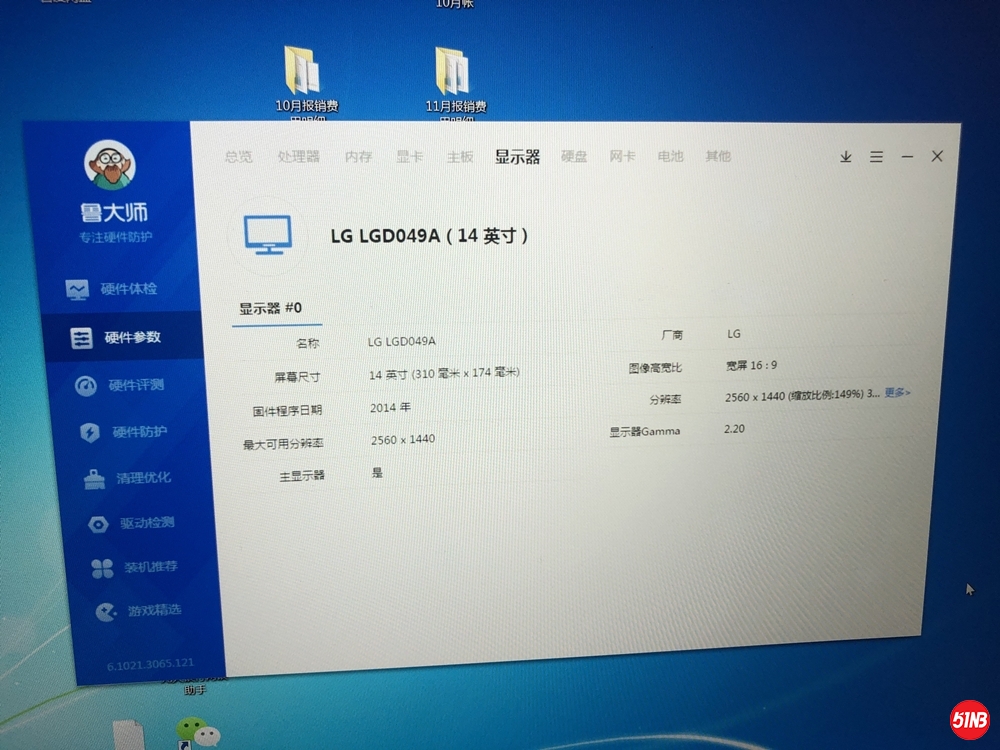
Task: Open 驱动检测 driver hexagon icon
Action: [x=98, y=524]
